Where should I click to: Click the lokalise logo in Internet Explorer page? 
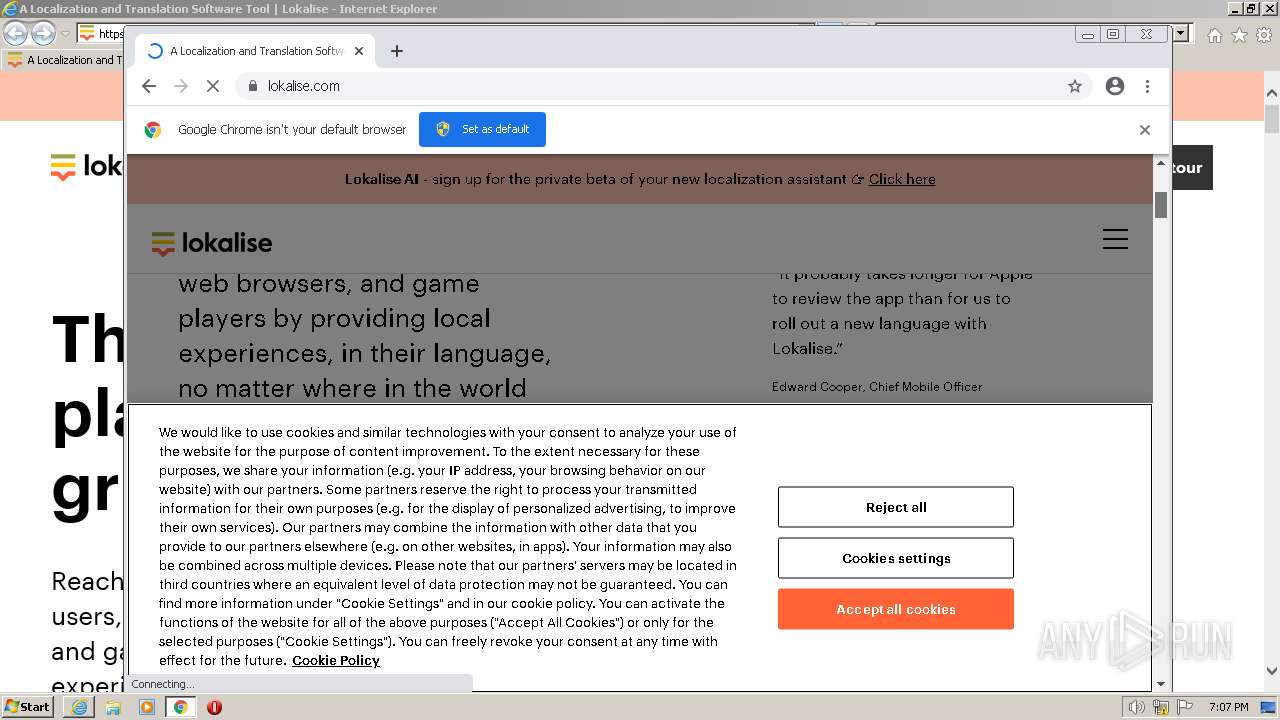pos(87,166)
